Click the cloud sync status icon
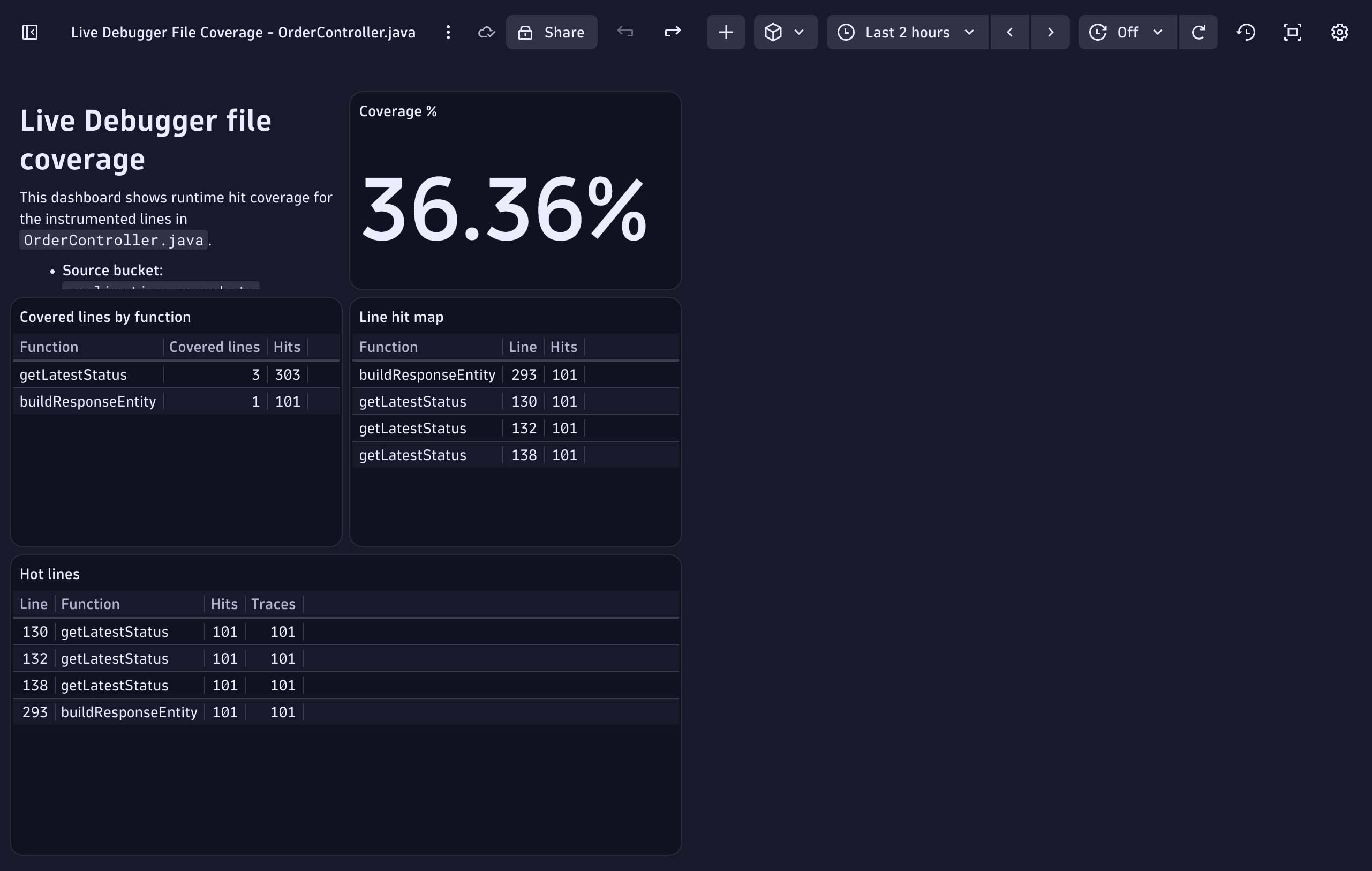1372x871 pixels. [x=486, y=33]
